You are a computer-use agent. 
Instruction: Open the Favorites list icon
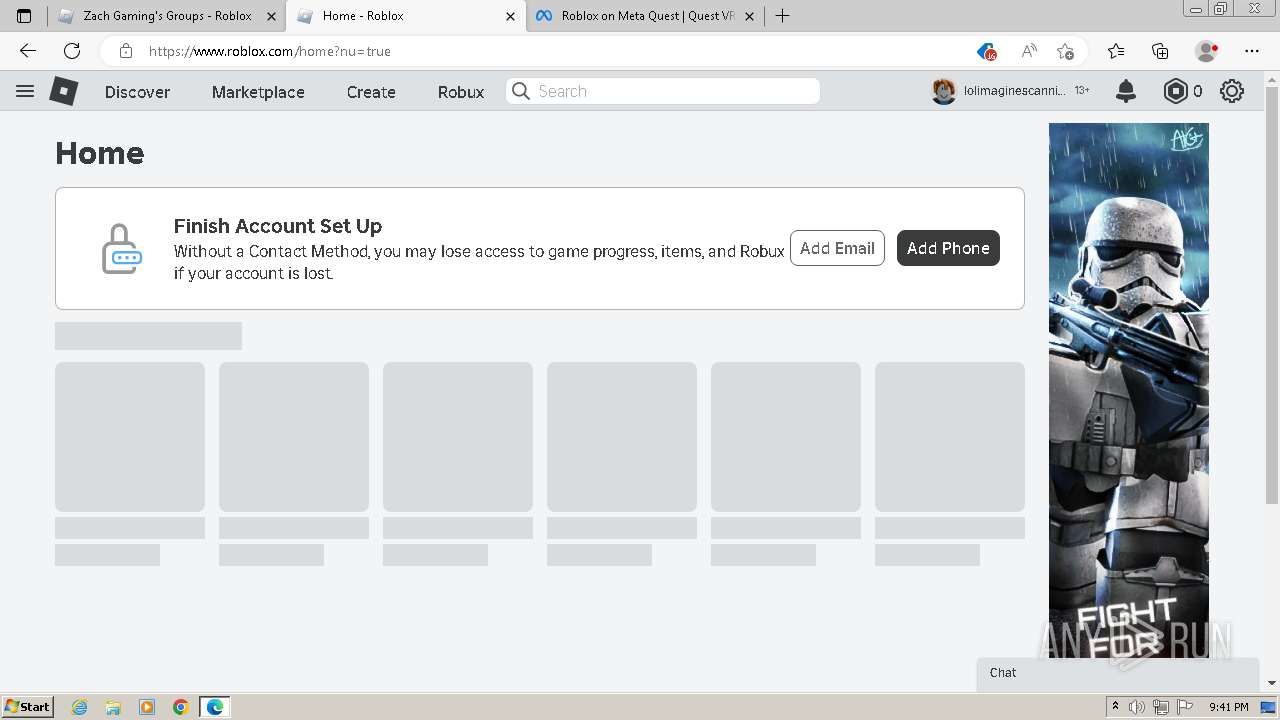(1116, 51)
